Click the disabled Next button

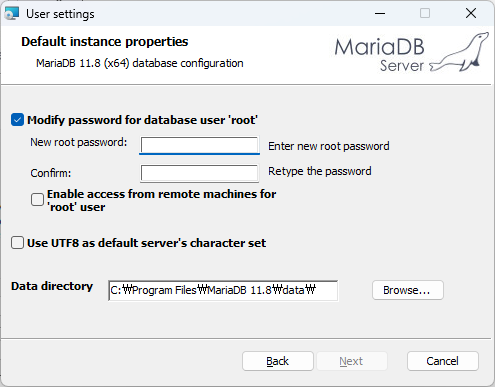click(x=351, y=361)
